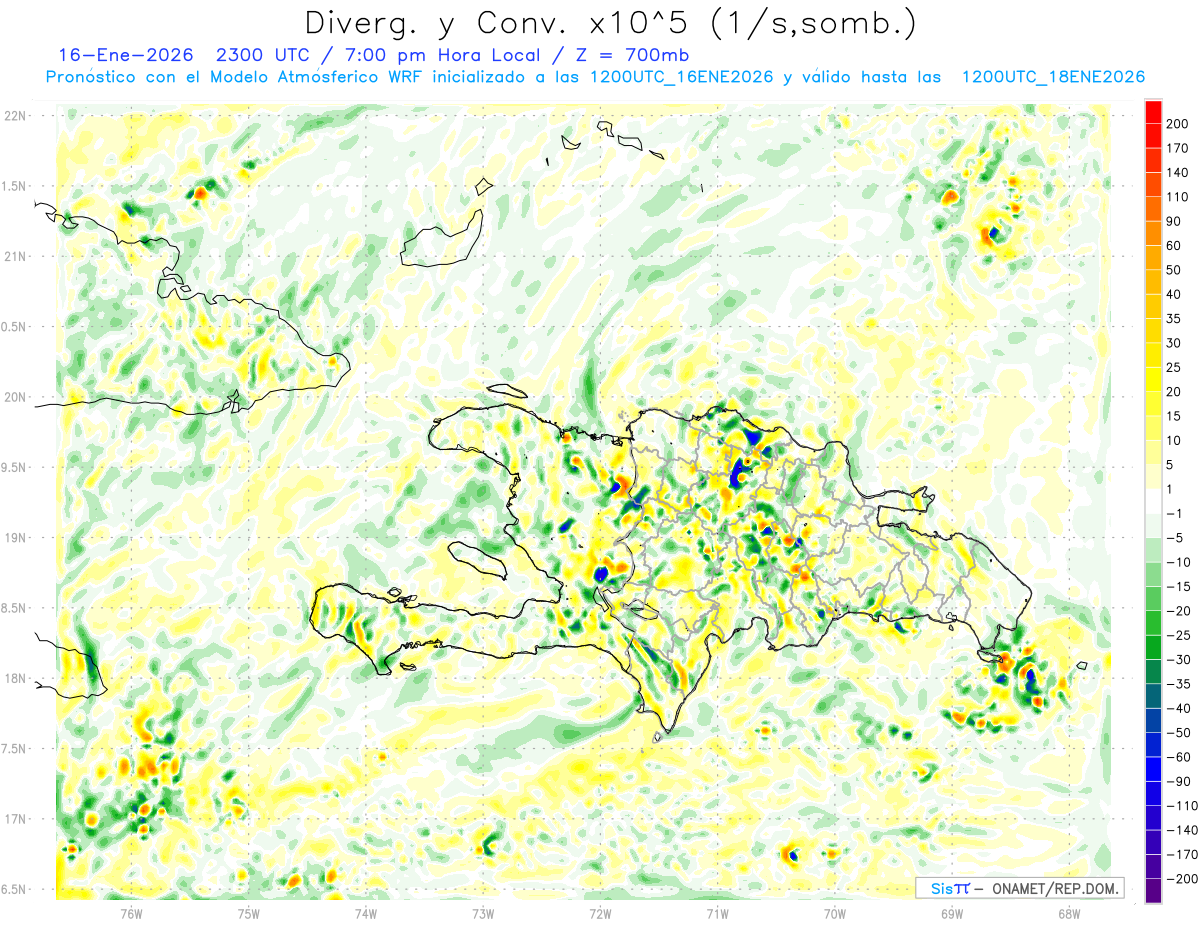Click the blue legend swatch between -90 and -60

click(x=1153, y=768)
